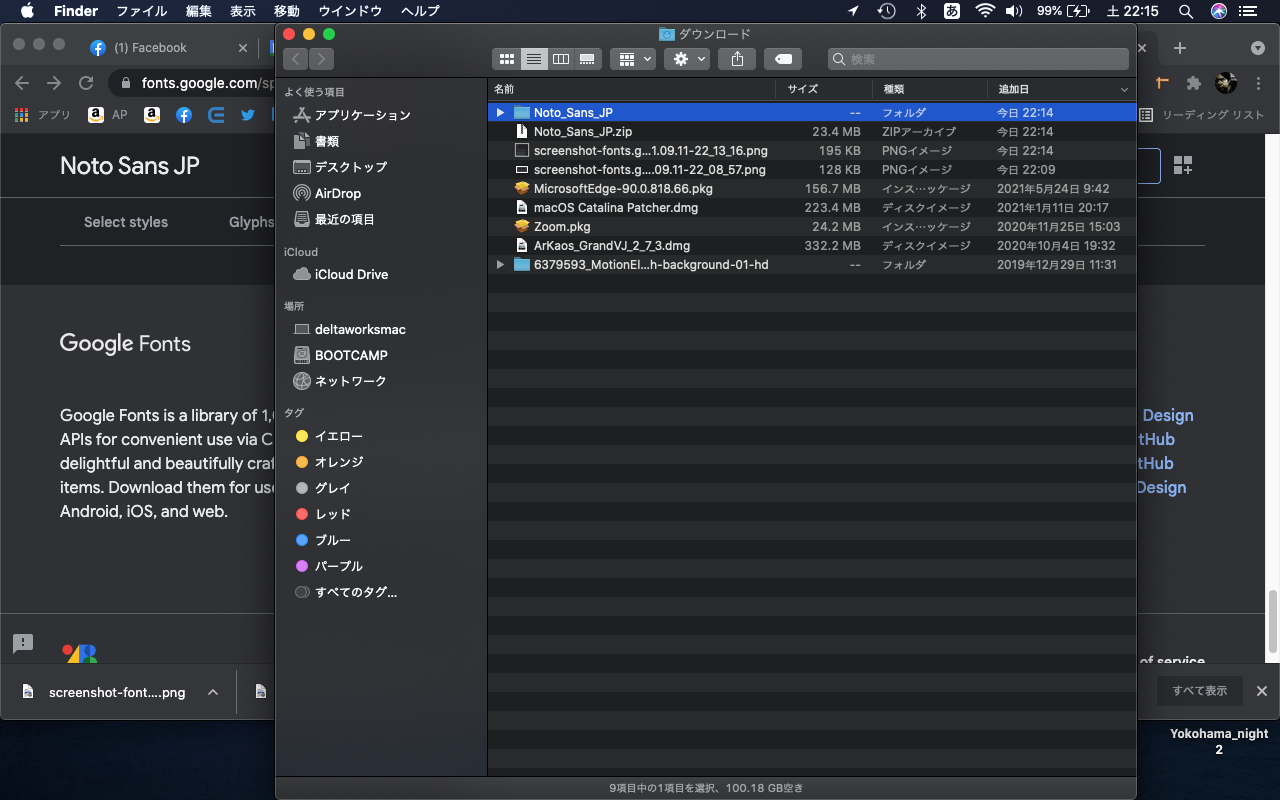Open the Edit (編集) menu

tap(199, 11)
